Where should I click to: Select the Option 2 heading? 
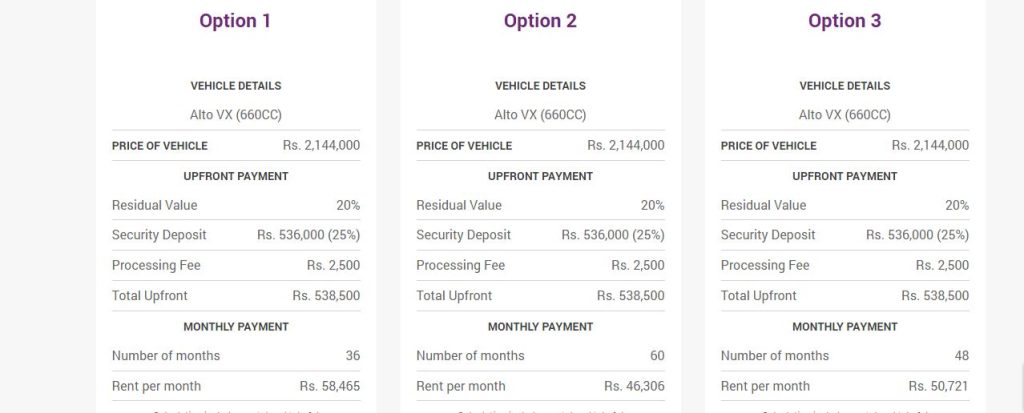(540, 21)
